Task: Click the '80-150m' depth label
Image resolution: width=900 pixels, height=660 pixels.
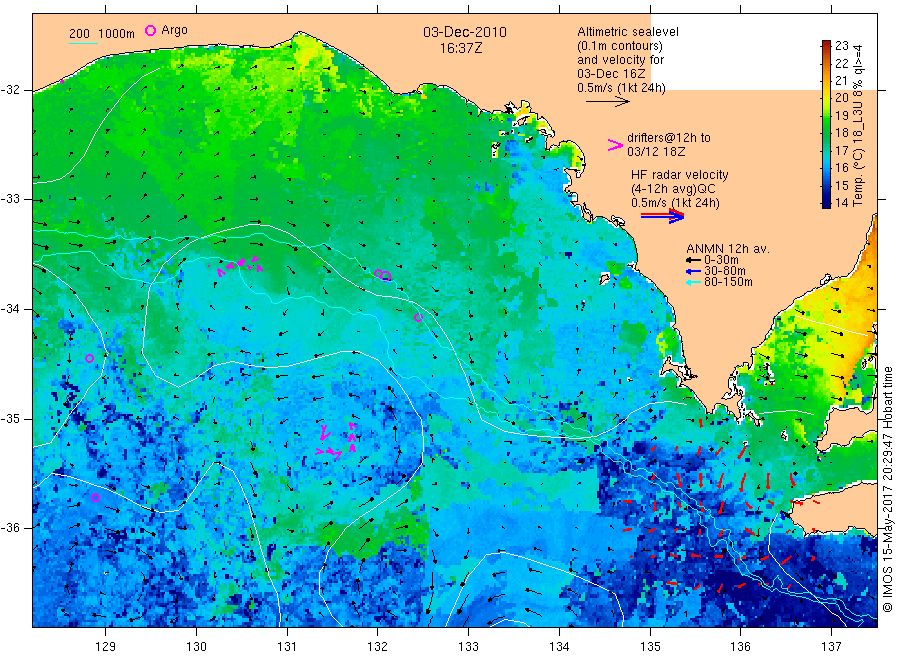Action: click(x=728, y=282)
